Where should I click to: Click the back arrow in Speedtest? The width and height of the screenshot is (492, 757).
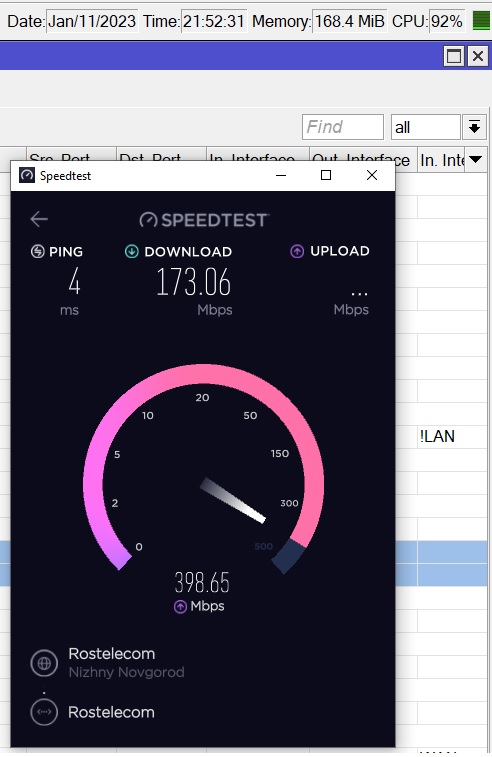(39, 219)
